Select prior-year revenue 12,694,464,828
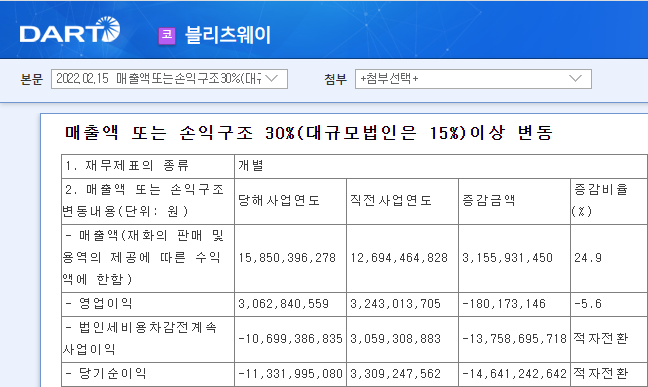 pyautogui.click(x=399, y=258)
